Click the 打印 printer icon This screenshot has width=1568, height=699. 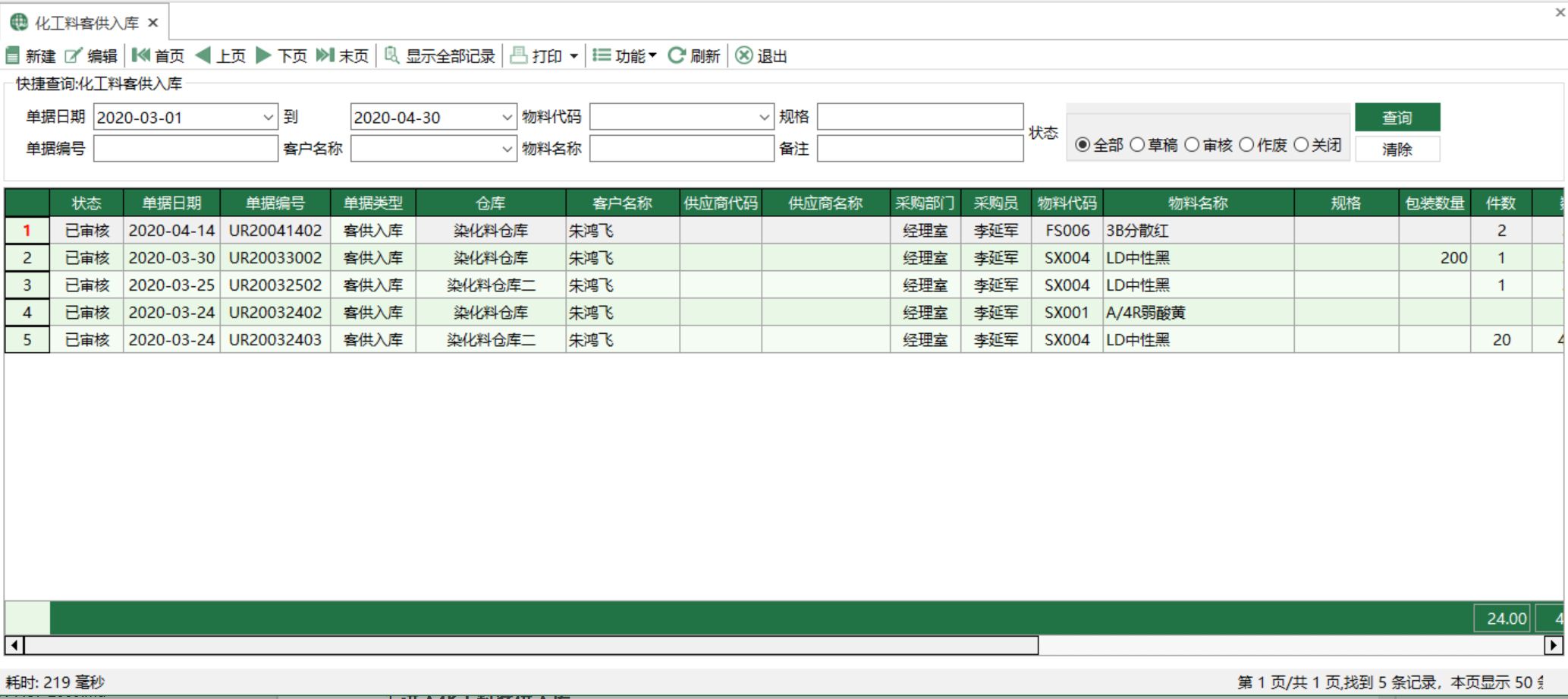(x=519, y=55)
